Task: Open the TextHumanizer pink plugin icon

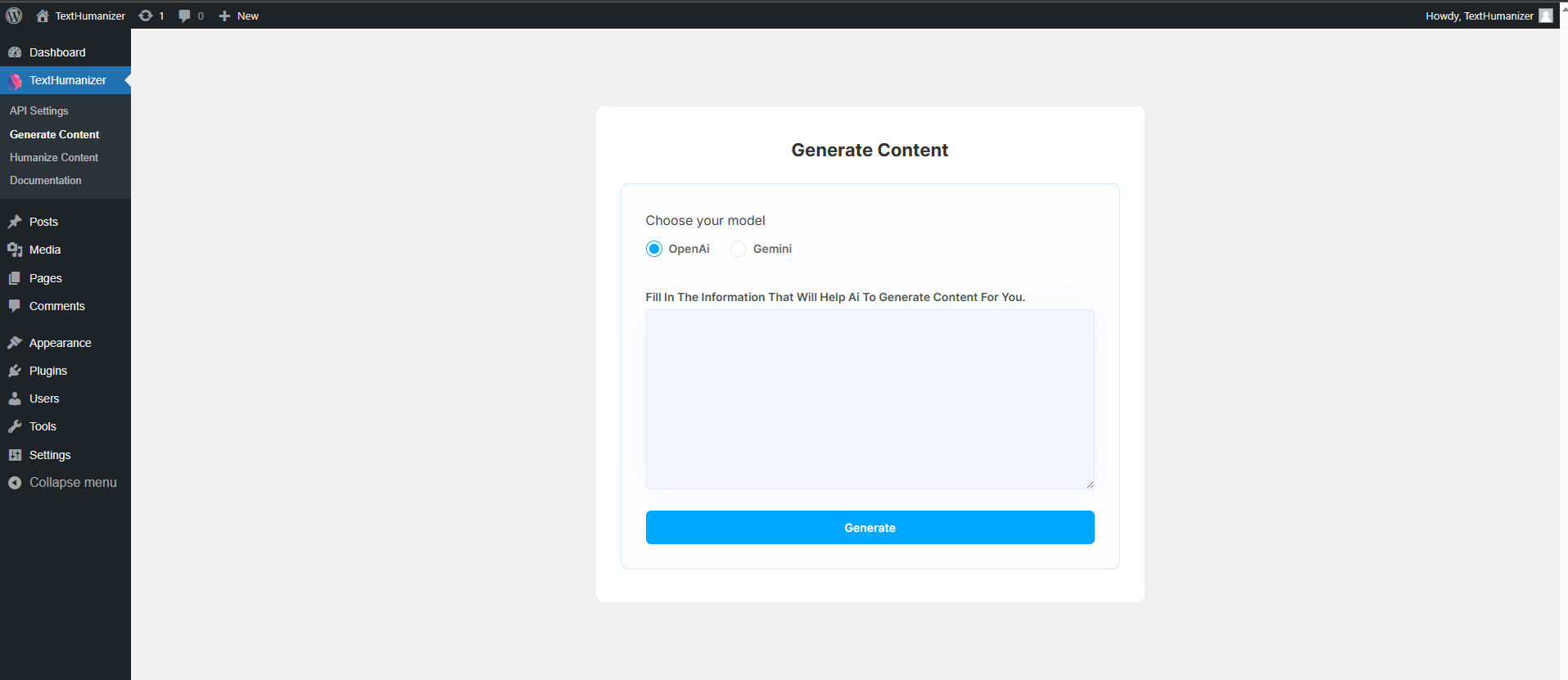Action: click(x=14, y=80)
